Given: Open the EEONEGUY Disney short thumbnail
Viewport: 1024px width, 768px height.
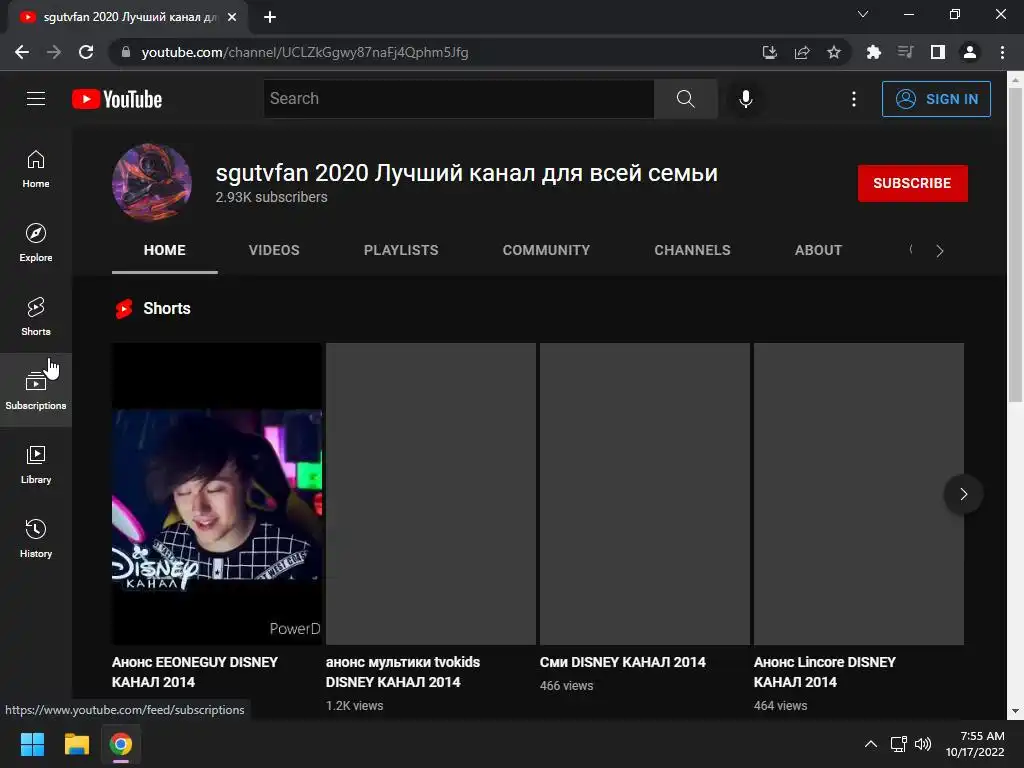Looking at the screenshot, I should (x=216, y=494).
